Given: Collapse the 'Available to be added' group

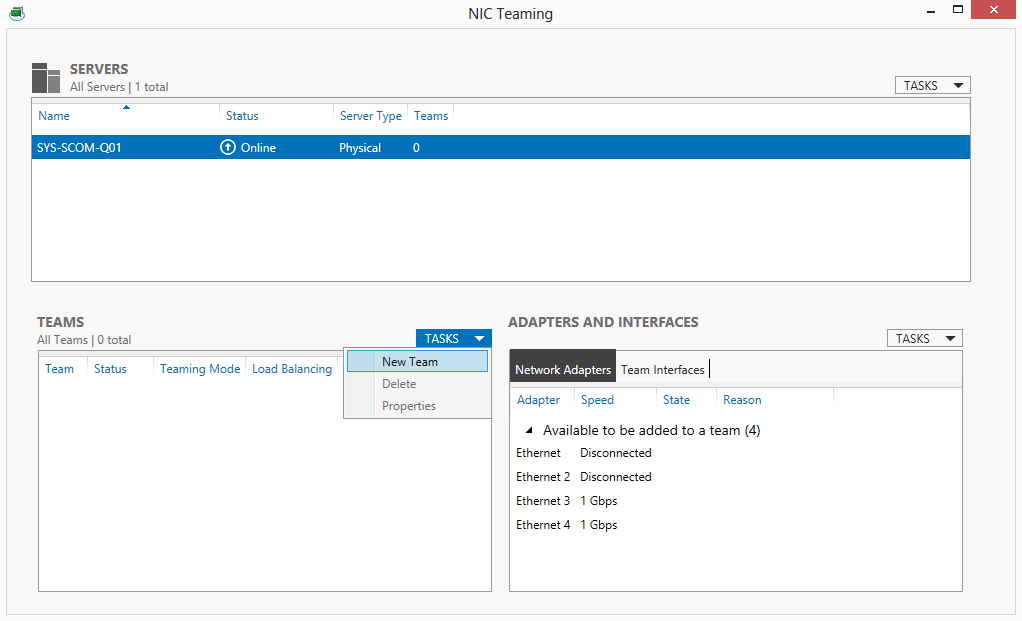Looking at the screenshot, I should tap(529, 431).
